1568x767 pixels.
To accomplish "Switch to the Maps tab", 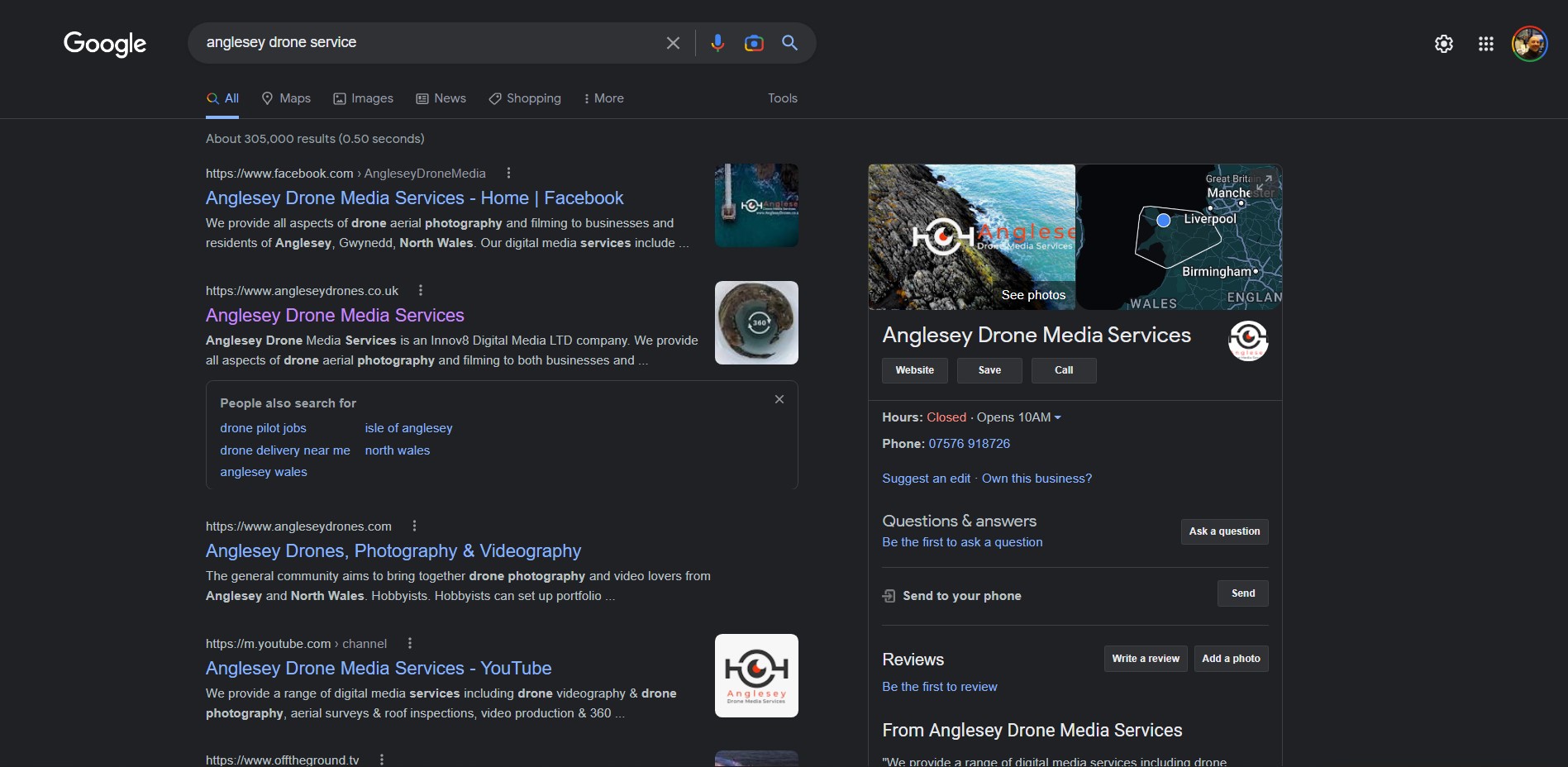I will 286,98.
